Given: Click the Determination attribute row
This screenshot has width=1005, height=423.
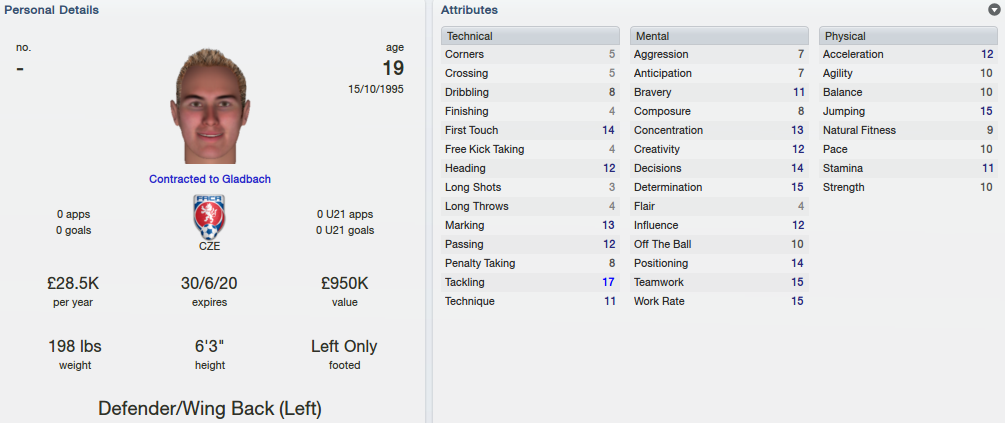Looking at the screenshot, I should (x=719, y=187).
